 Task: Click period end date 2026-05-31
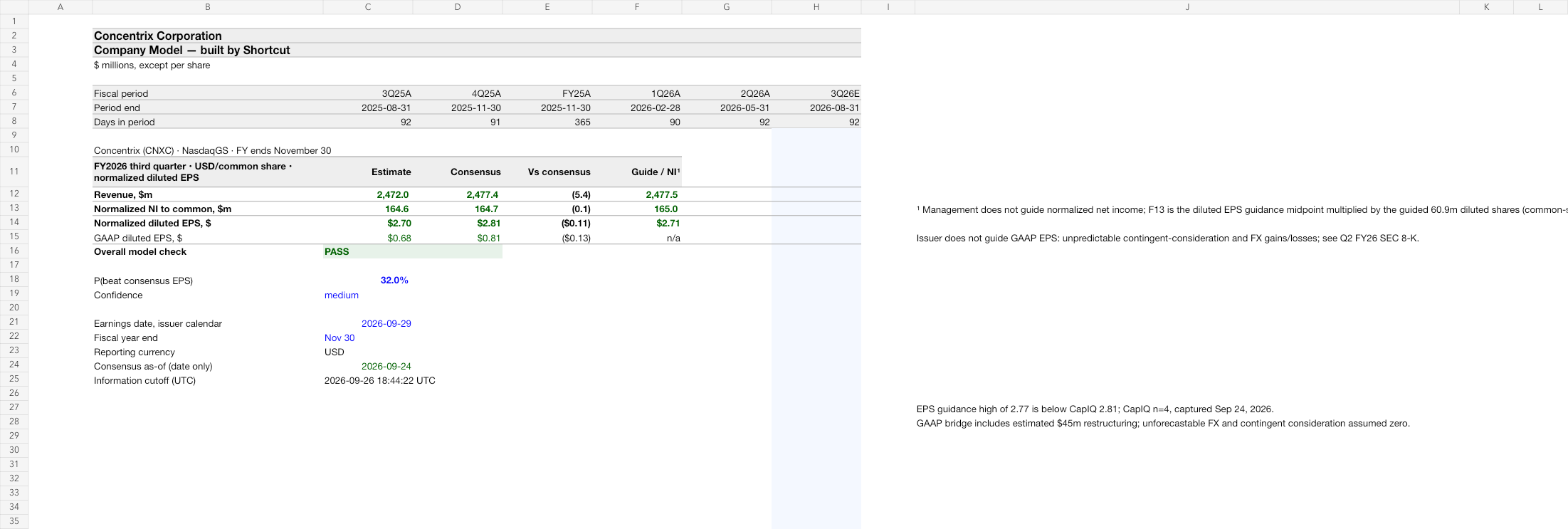click(727, 108)
